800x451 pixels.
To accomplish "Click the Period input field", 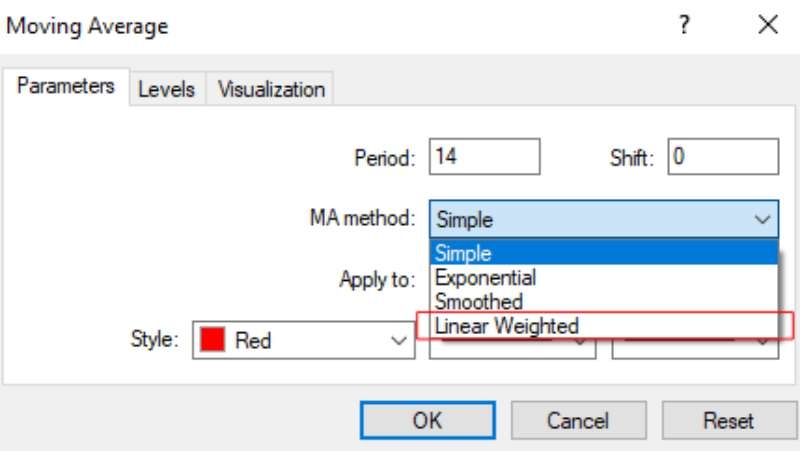I will point(484,156).
